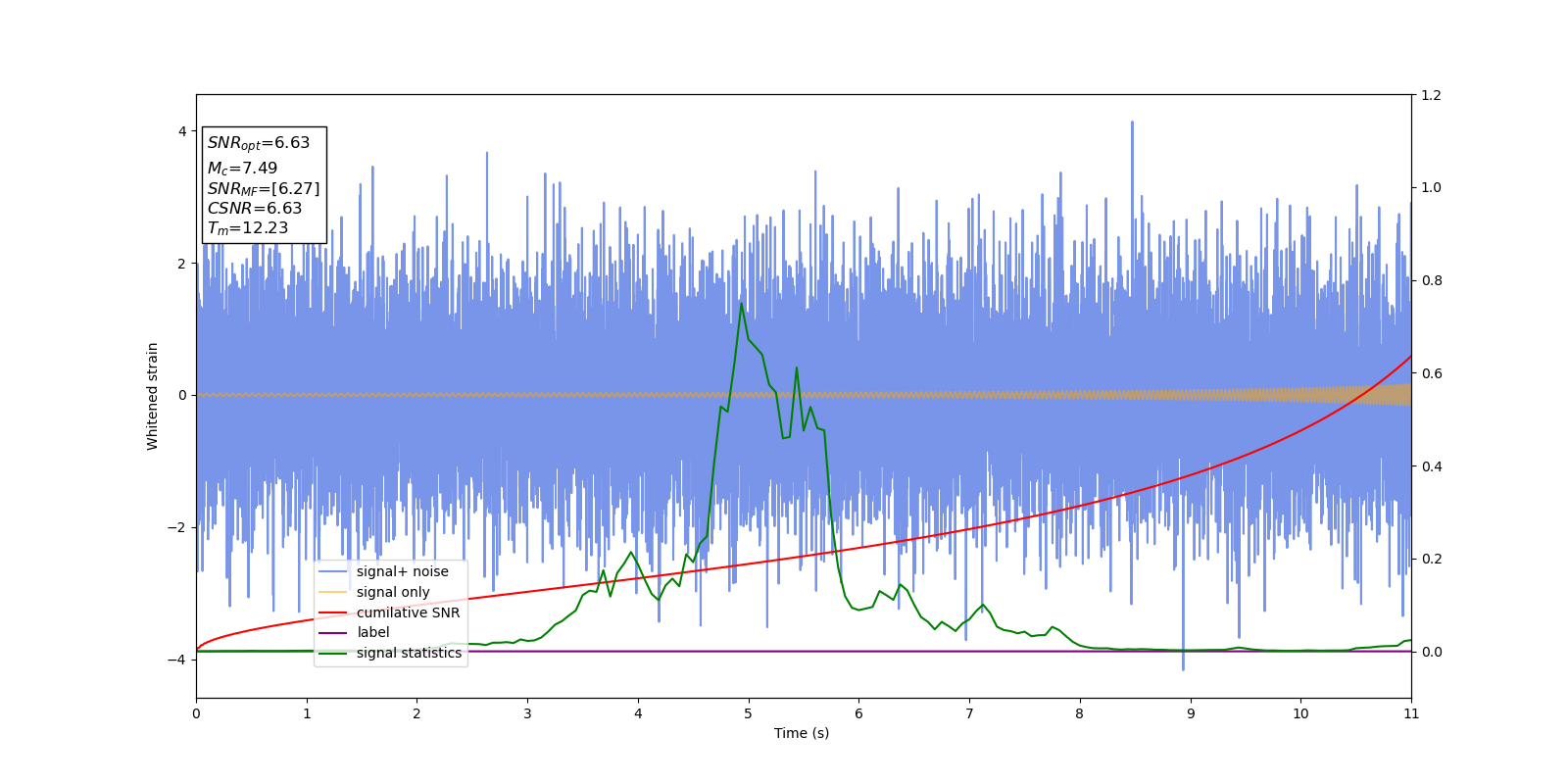The height and width of the screenshot is (784, 1568).
Task: Click the x-axis tick label 11
Action: coord(1411,713)
